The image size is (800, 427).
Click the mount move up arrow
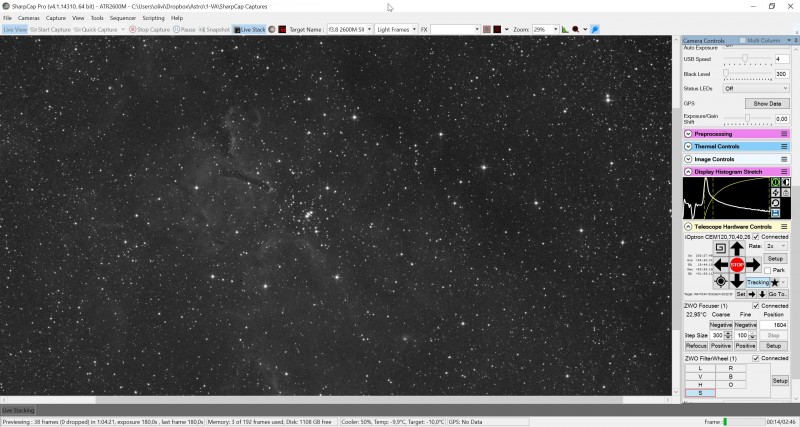click(x=737, y=249)
